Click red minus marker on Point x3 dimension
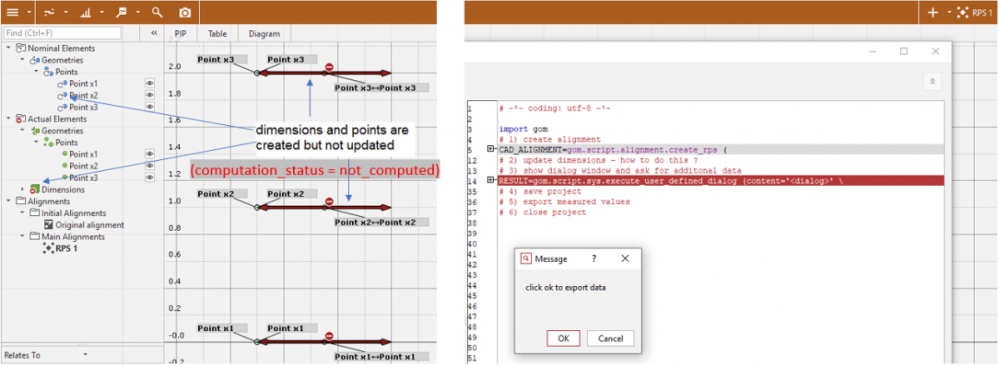The width and height of the screenshot is (999, 366). [x=329, y=67]
